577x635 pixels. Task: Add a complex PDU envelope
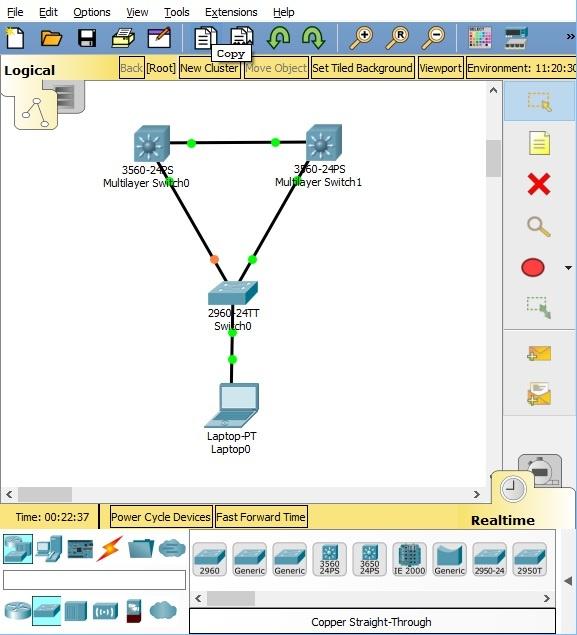point(539,394)
